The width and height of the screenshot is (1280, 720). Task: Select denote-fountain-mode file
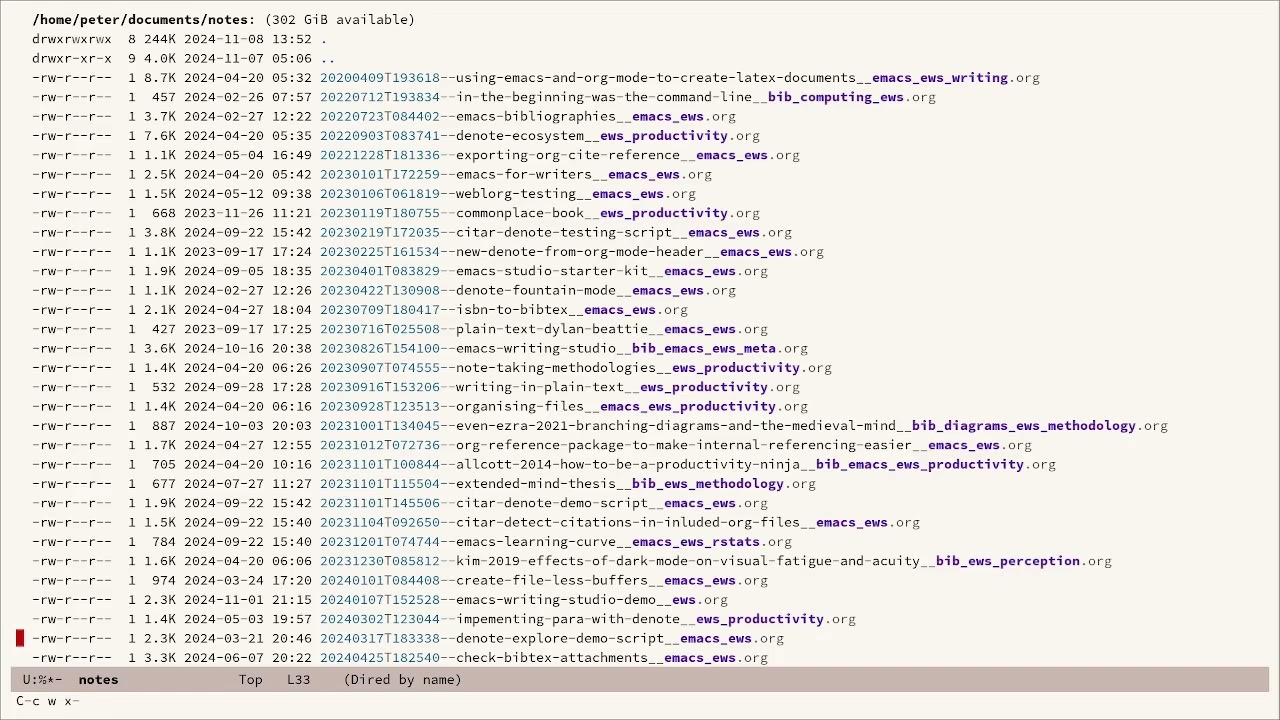click(528, 290)
